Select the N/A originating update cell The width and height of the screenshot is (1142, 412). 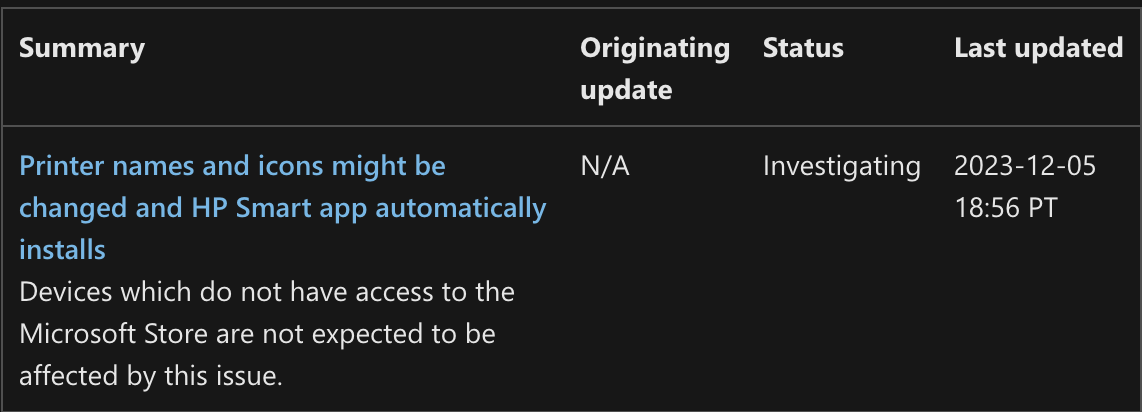(x=605, y=166)
